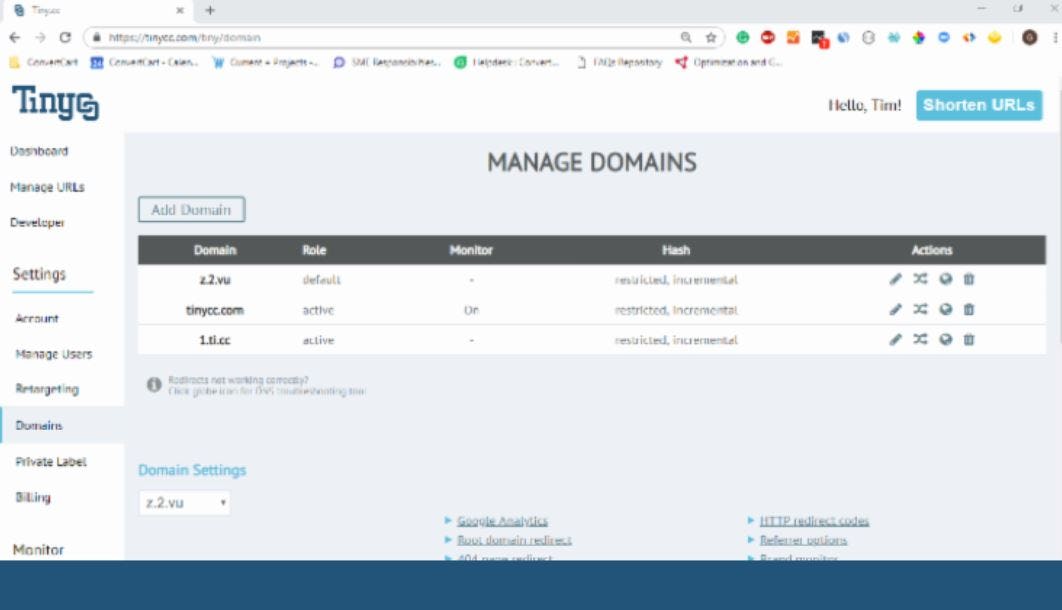This screenshot has height=610, width=1062.
Task: Open the Domains section in the sidebar
Action: click(37, 425)
